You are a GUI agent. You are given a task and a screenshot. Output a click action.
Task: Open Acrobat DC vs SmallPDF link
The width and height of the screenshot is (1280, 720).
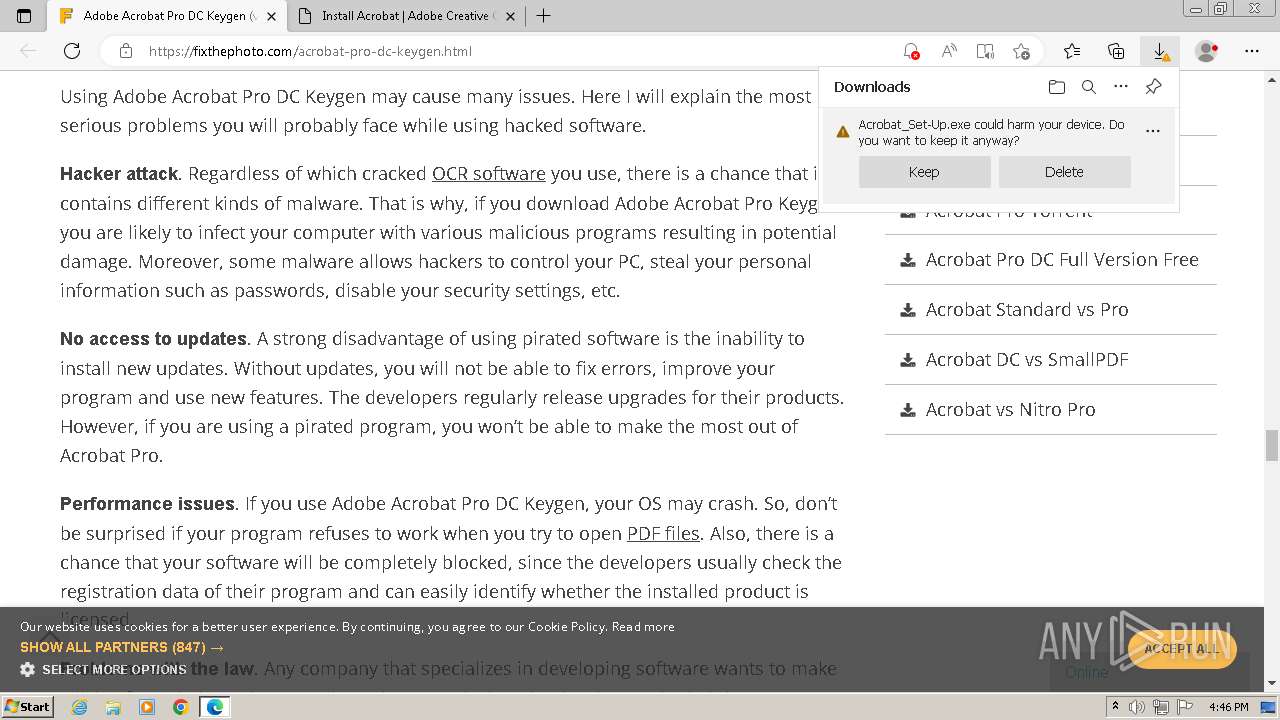(x=1027, y=360)
